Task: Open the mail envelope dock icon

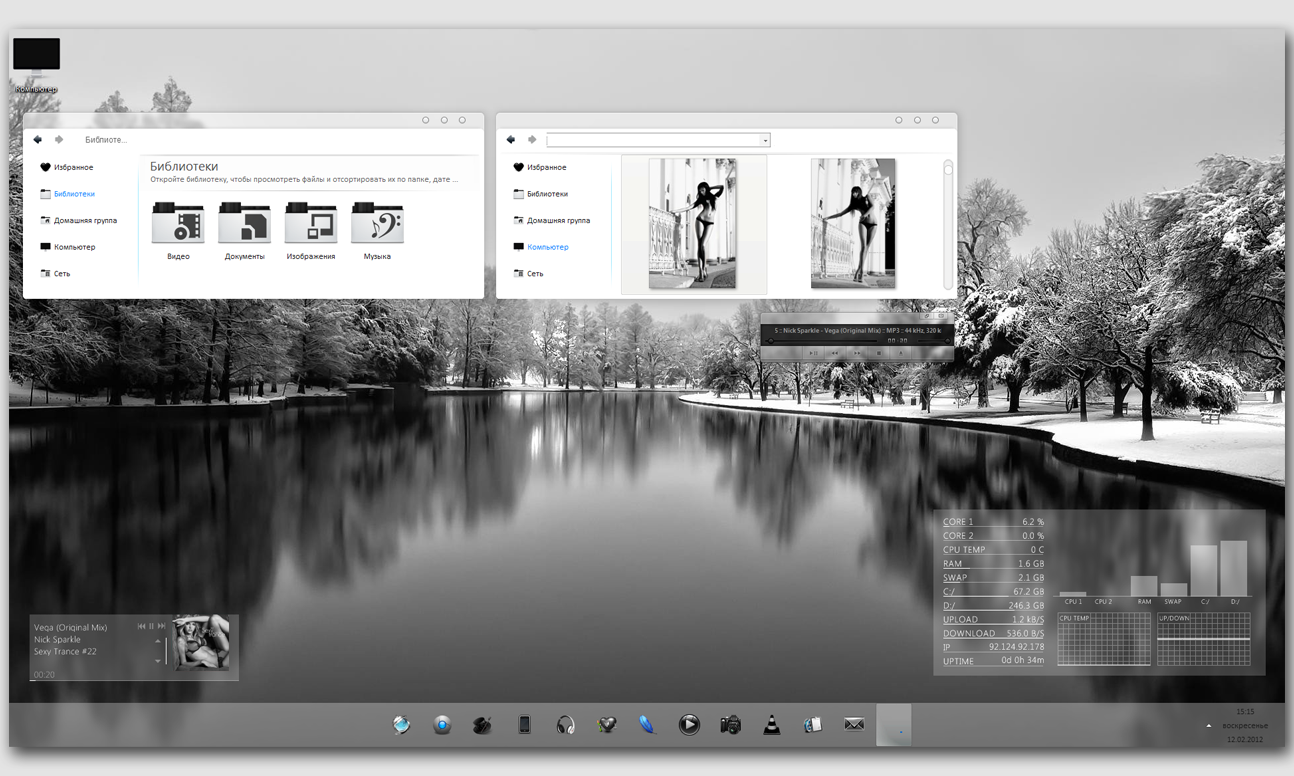Action: (853, 725)
